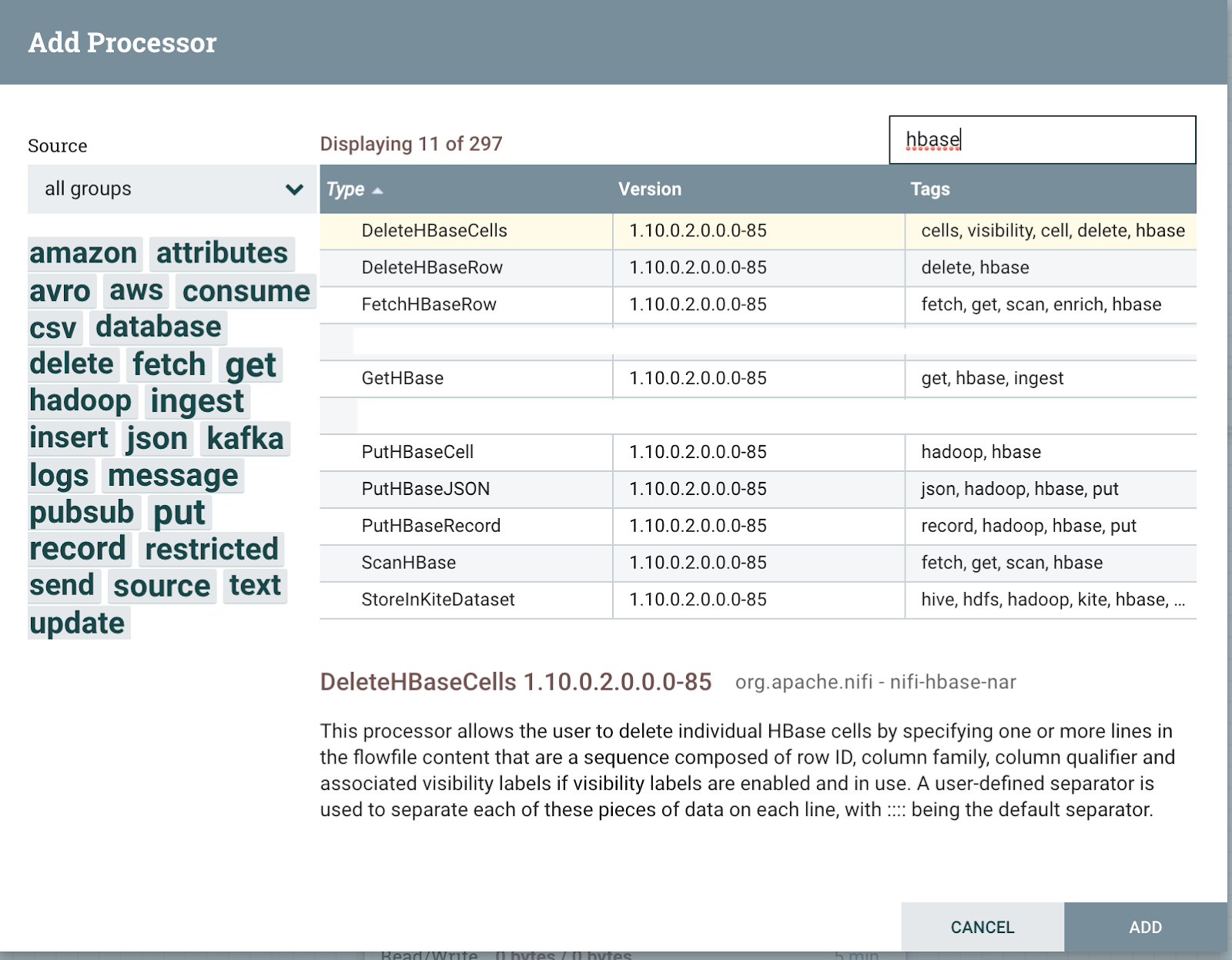The width and height of the screenshot is (1232, 960).
Task: Pick the ScanHBase processor type
Action: tap(409, 564)
